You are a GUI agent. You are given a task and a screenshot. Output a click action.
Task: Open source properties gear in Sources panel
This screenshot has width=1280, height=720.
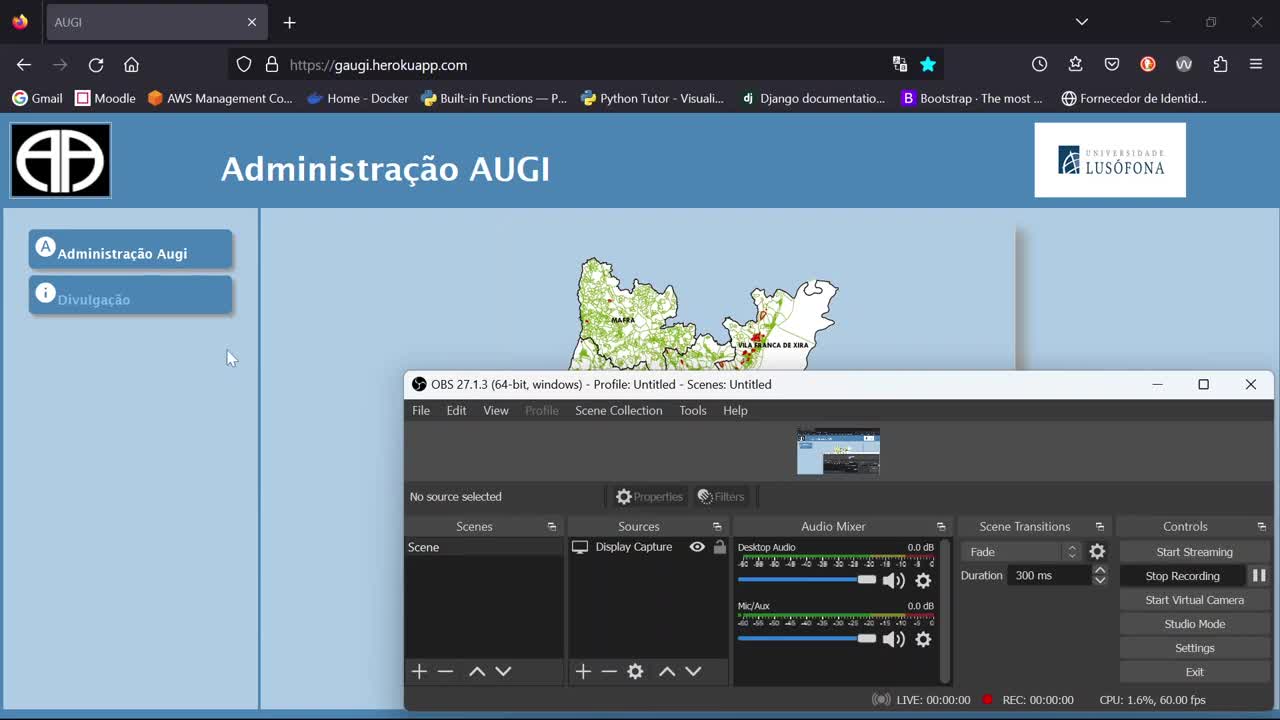[635, 672]
